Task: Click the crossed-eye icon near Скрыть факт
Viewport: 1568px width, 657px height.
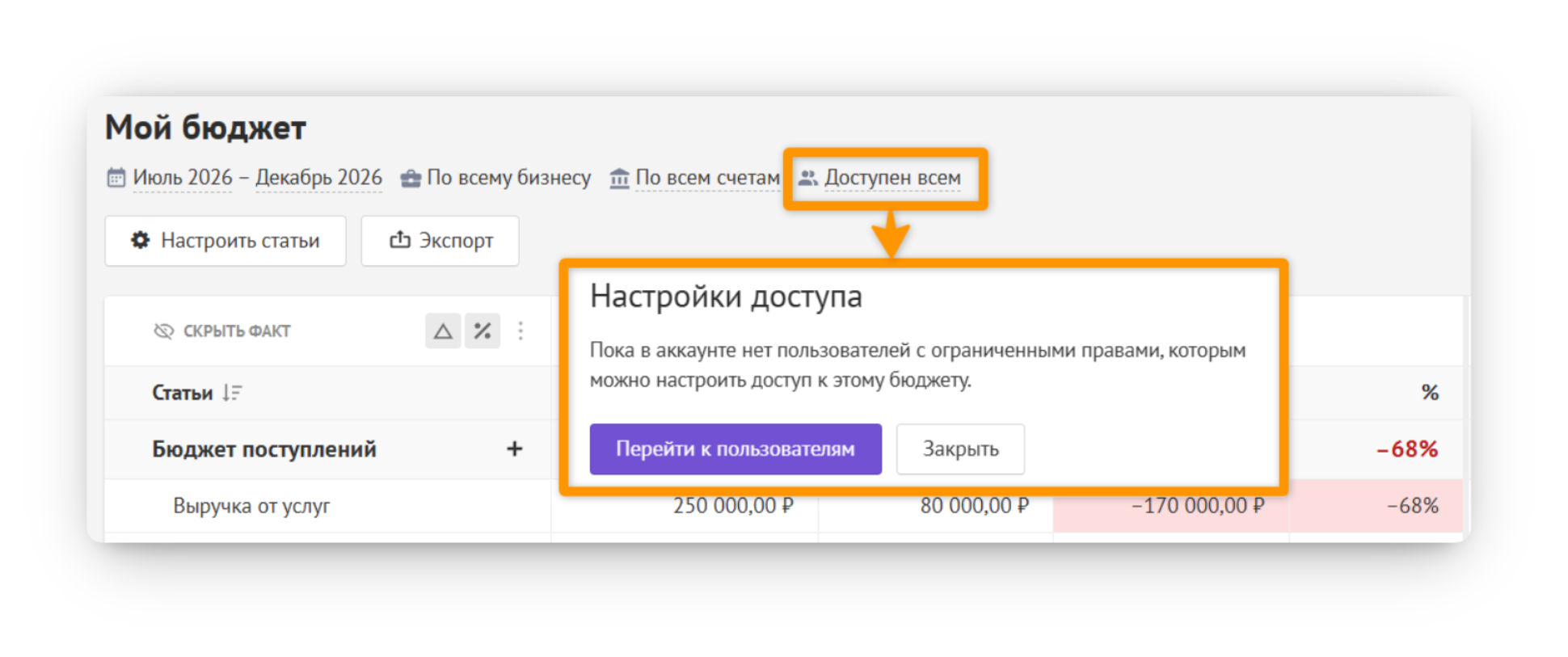Action: (164, 331)
